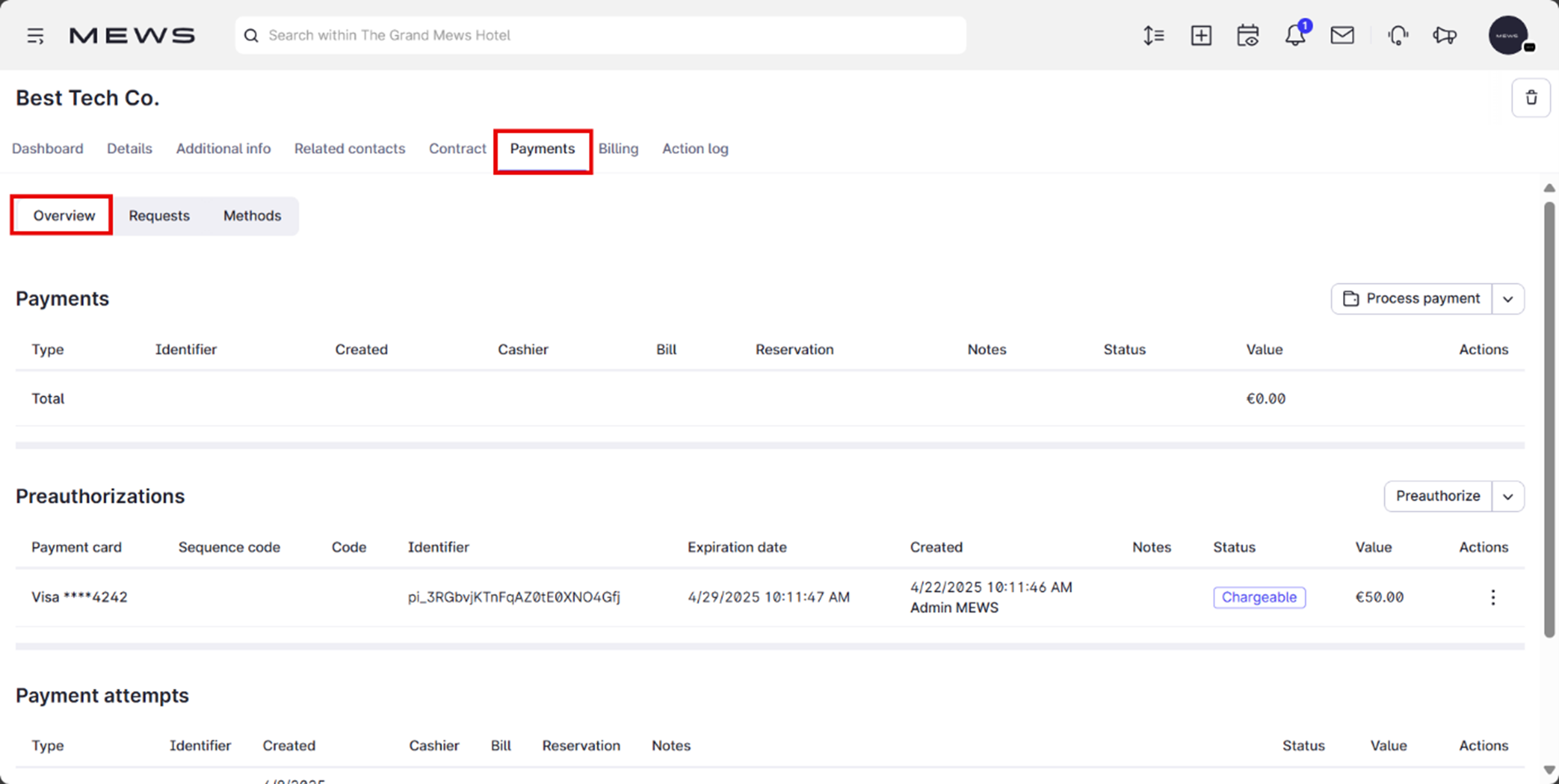The width and height of the screenshot is (1559, 784).
Task: Open notifications bell icon
Action: coord(1296,35)
